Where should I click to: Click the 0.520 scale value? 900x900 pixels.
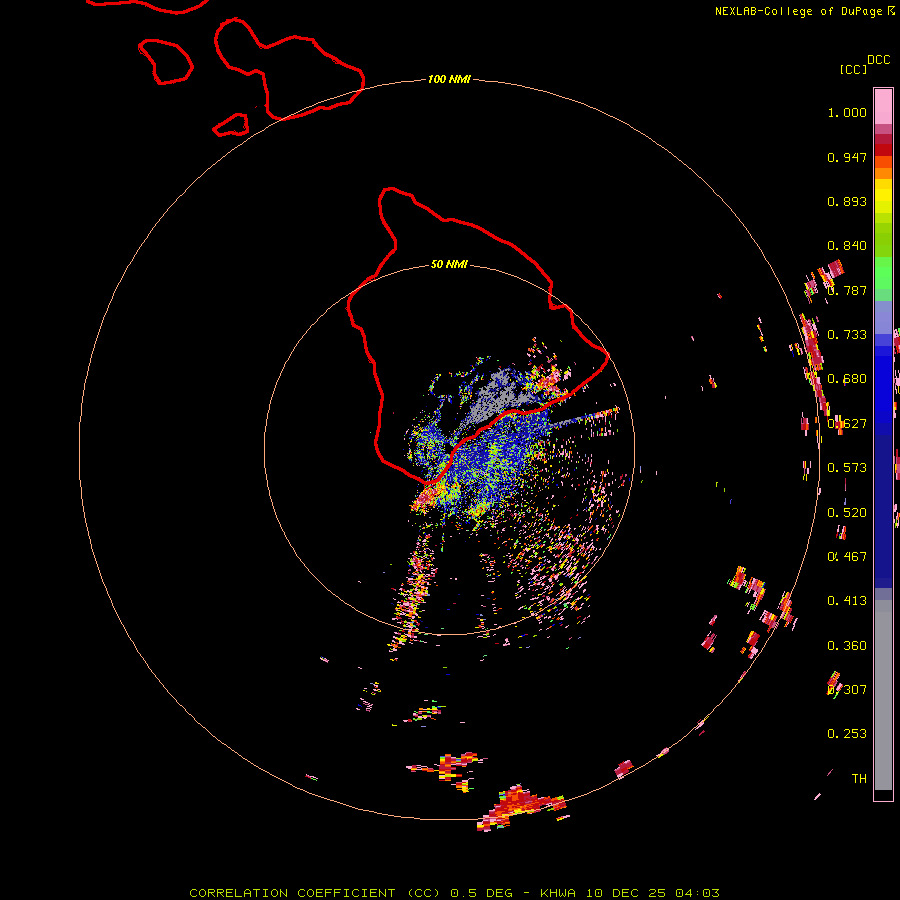click(x=847, y=513)
